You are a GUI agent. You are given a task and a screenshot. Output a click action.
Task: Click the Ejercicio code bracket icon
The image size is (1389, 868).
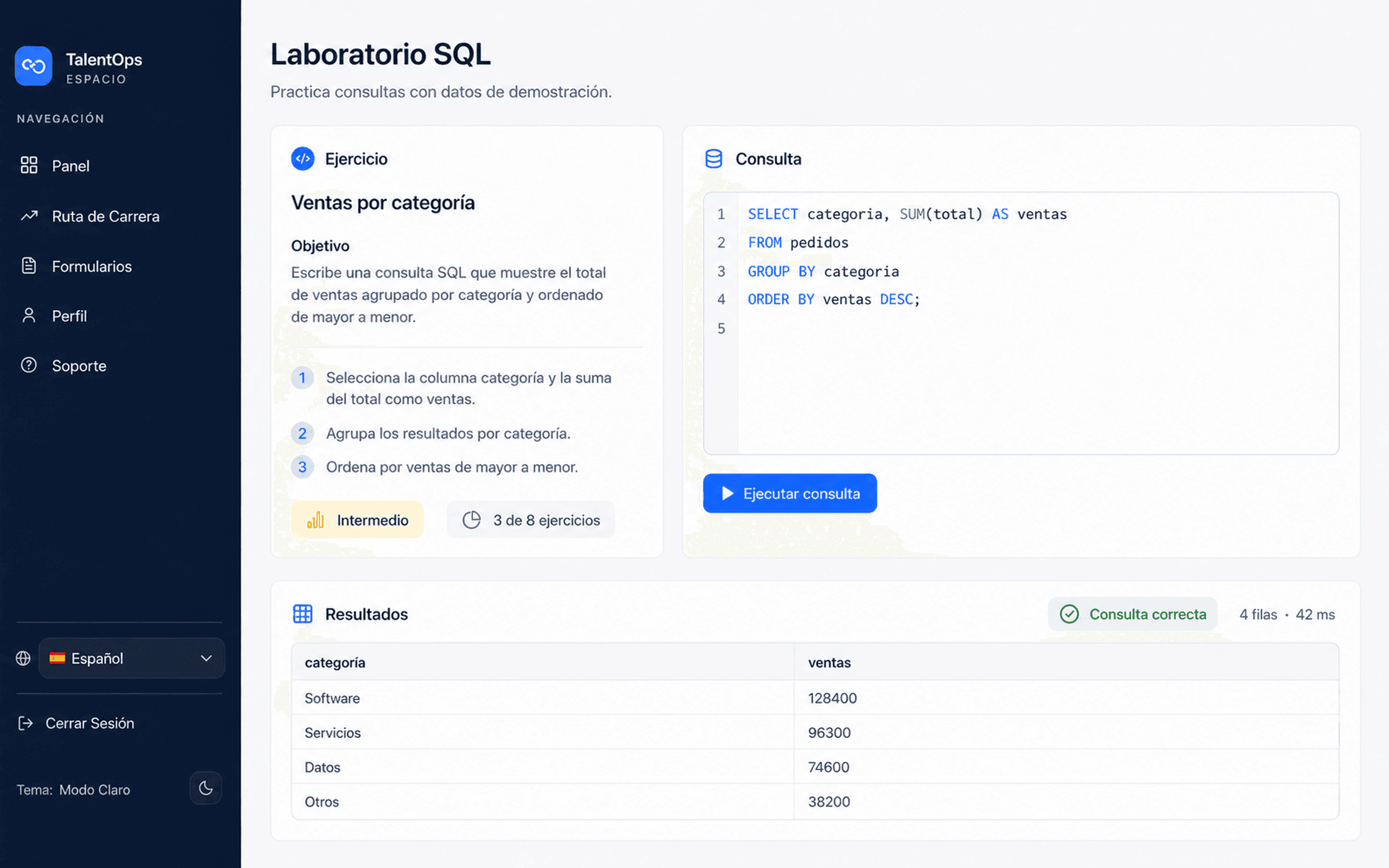point(303,159)
